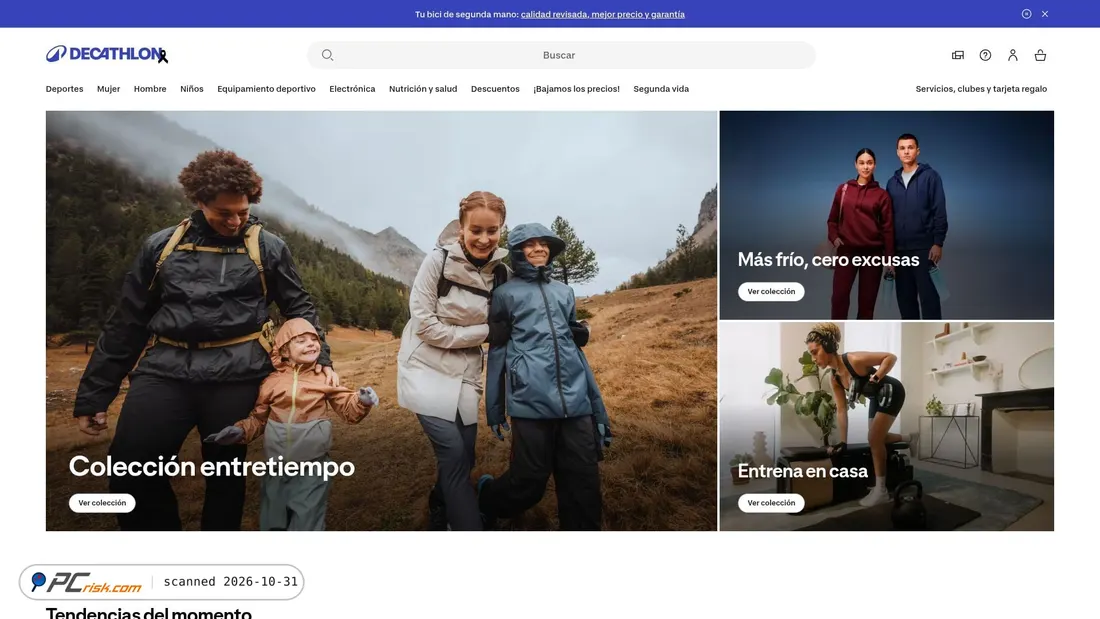Open the Electrónica menu
1100x619 pixels.
click(x=352, y=89)
